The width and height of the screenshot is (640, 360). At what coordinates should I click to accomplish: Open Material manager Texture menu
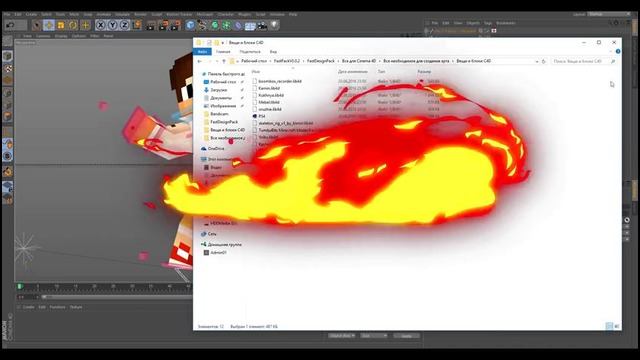tap(76, 307)
